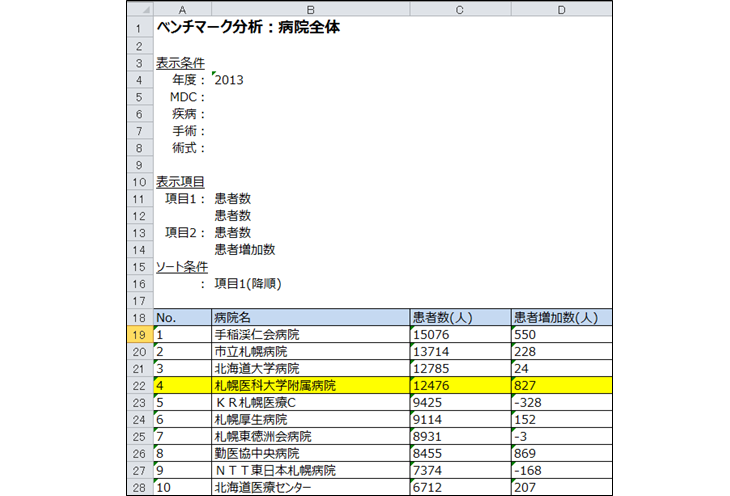
Task: Select the 項目1(降順) cell
Action: click(x=311, y=284)
